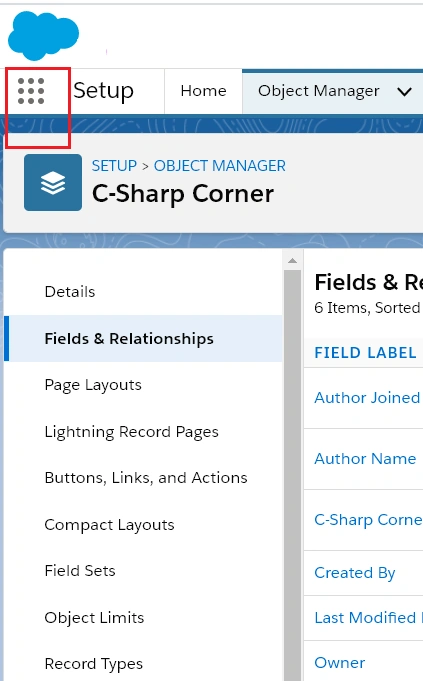Click the 6 Items, Sorted text

367,307
